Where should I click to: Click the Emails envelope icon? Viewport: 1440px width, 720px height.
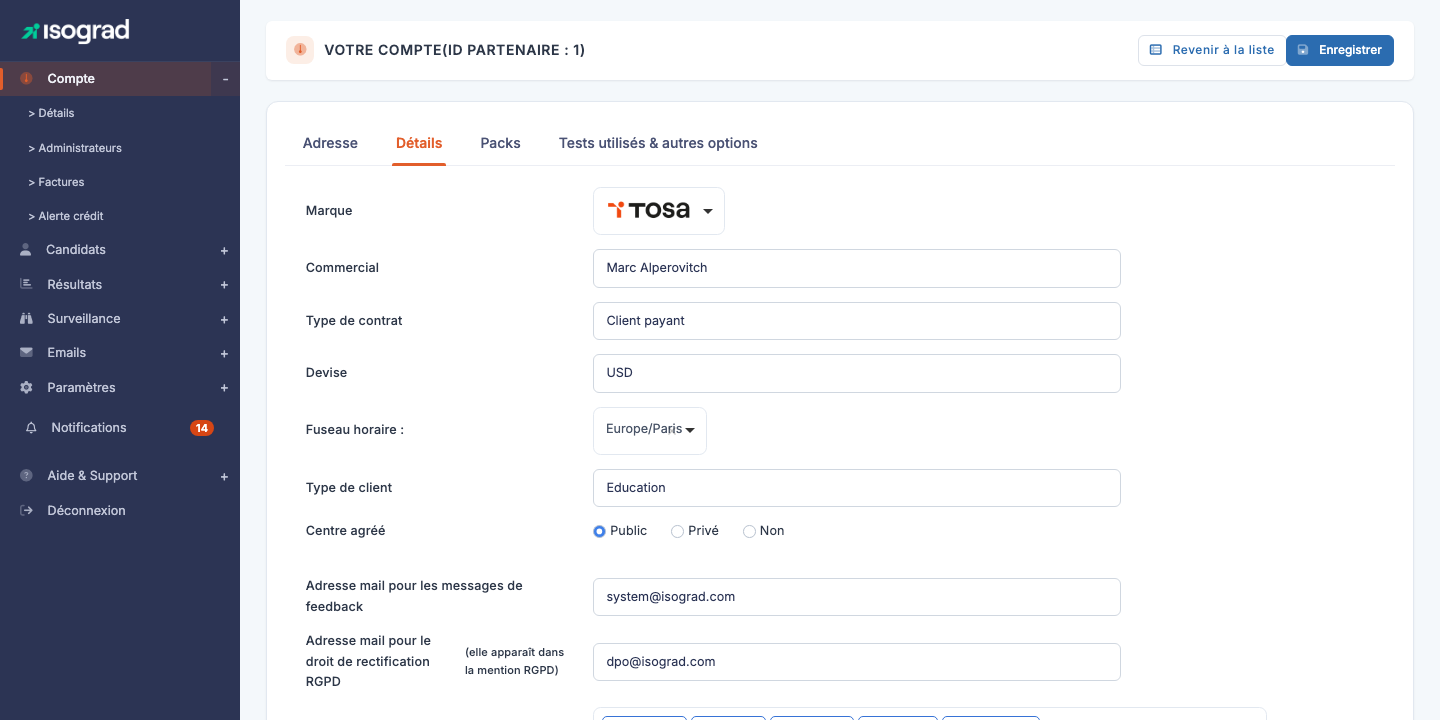point(26,353)
